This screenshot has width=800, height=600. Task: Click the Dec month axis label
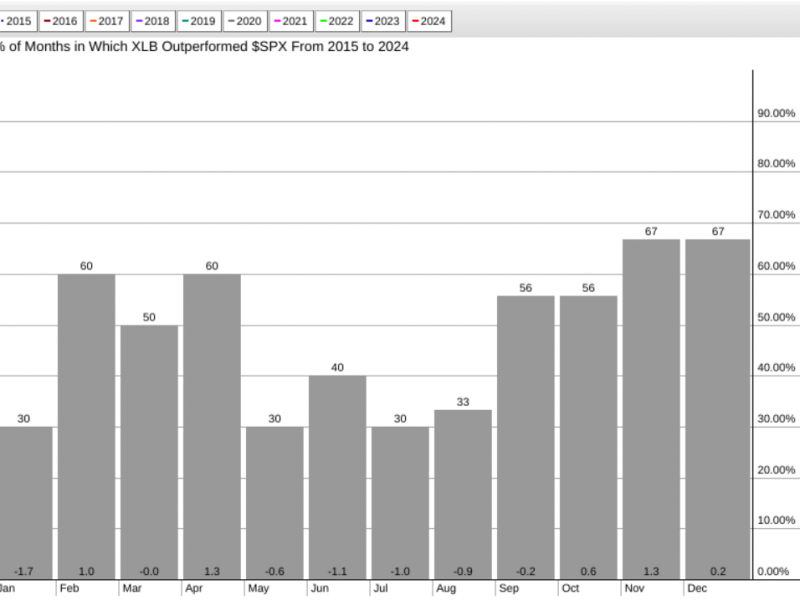click(x=697, y=588)
